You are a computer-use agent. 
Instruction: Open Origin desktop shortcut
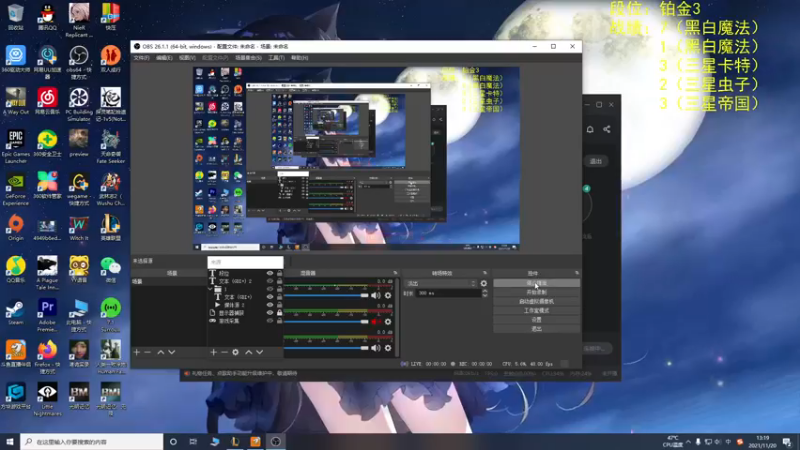(x=15, y=228)
